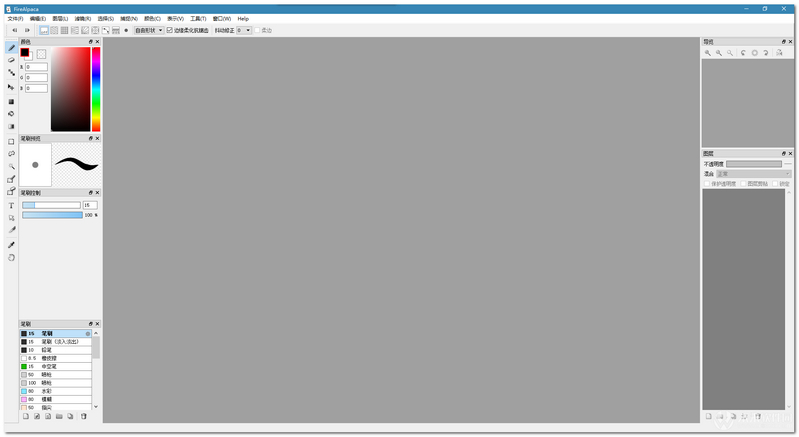Click the rainbow hue slider strip
Screen dimensions: 799x437
pyautogui.click(x=96, y=89)
